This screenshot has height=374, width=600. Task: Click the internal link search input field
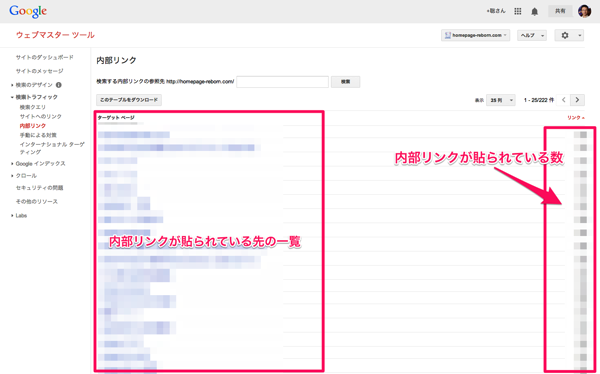(282, 82)
